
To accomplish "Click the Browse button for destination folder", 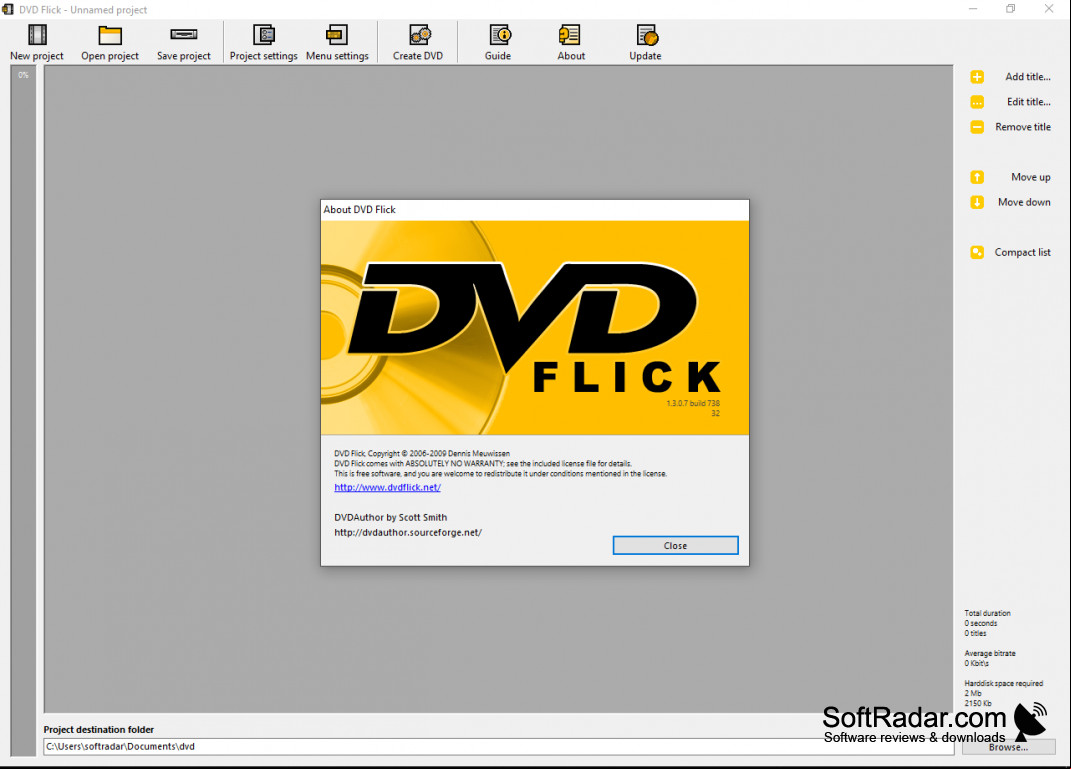I will [1008, 747].
